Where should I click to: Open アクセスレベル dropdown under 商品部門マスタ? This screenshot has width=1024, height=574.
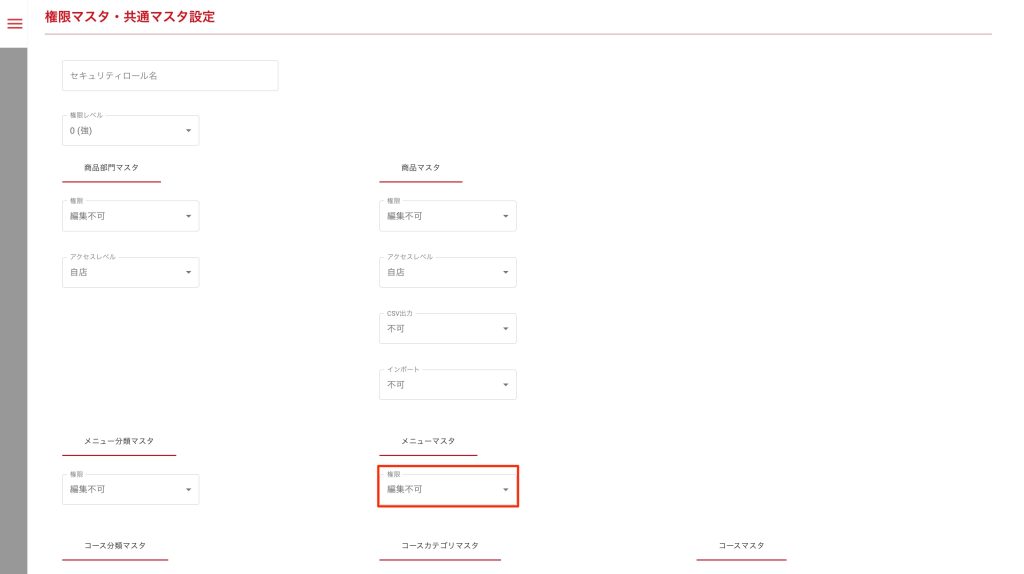point(130,272)
